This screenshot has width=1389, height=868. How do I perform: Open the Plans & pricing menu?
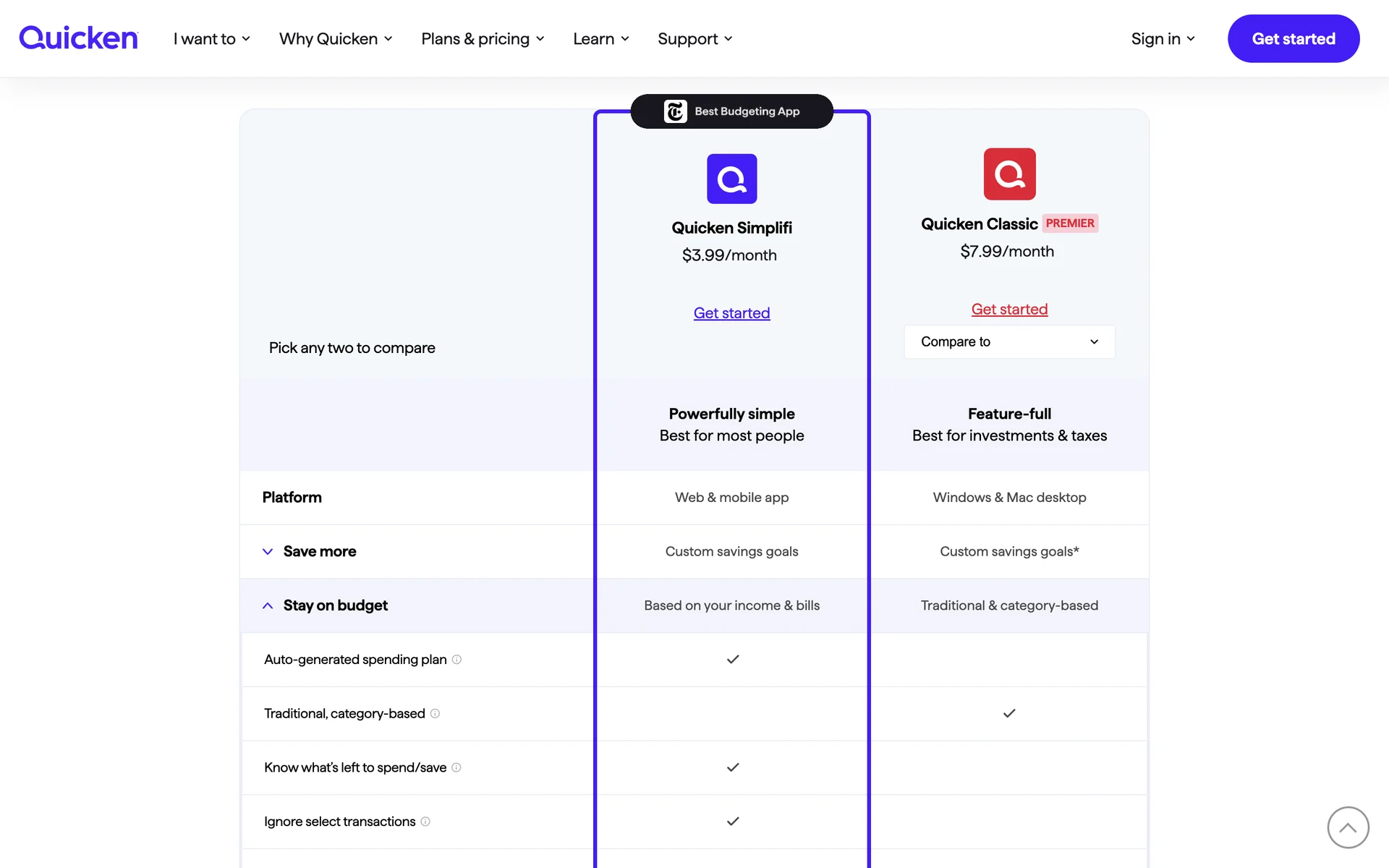point(482,39)
